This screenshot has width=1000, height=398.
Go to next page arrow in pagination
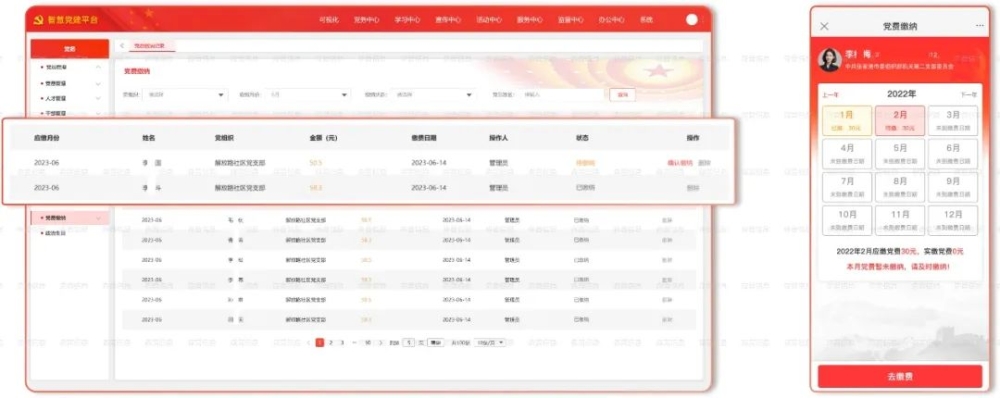[381, 343]
